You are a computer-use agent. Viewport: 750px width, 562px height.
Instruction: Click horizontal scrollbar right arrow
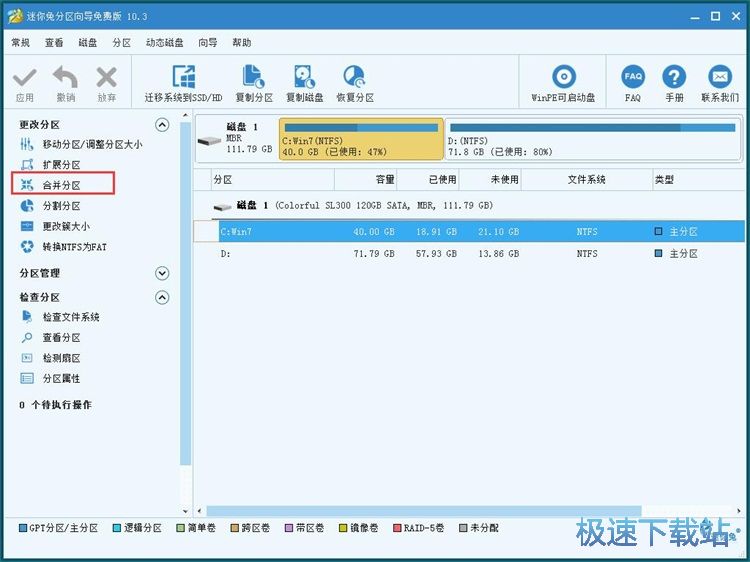click(x=739, y=510)
